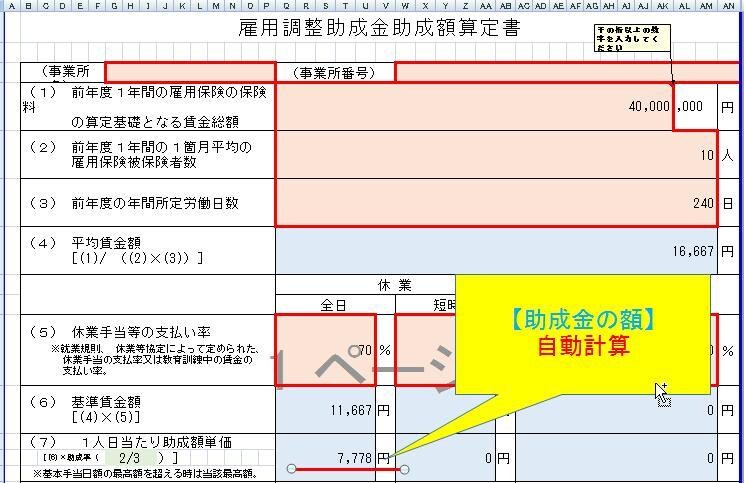The image size is (744, 483).
Task: Select the rightmost 0 cell in row (7)
Action: point(616,458)
